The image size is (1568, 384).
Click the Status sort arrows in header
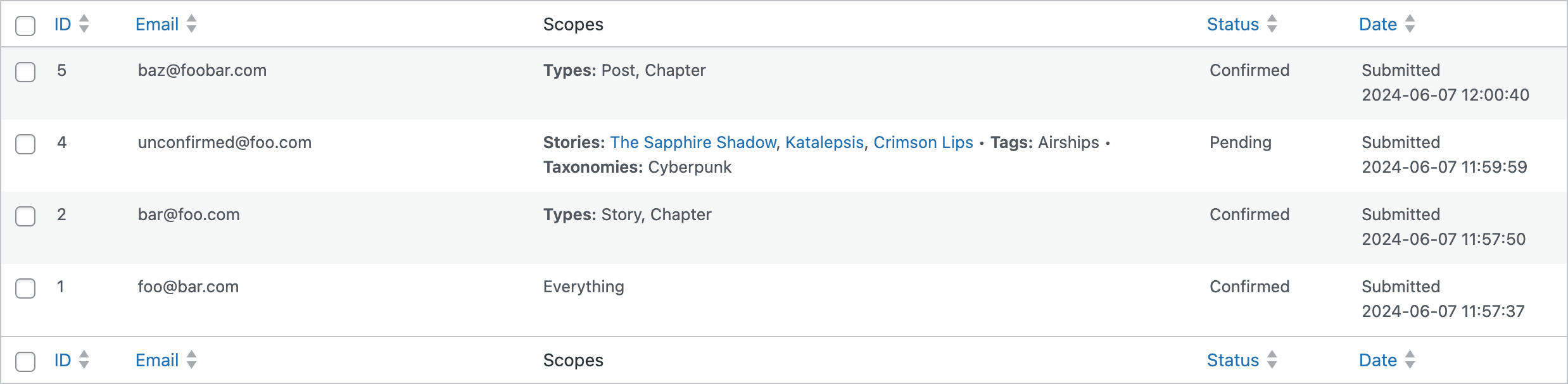pos(1272,24)
